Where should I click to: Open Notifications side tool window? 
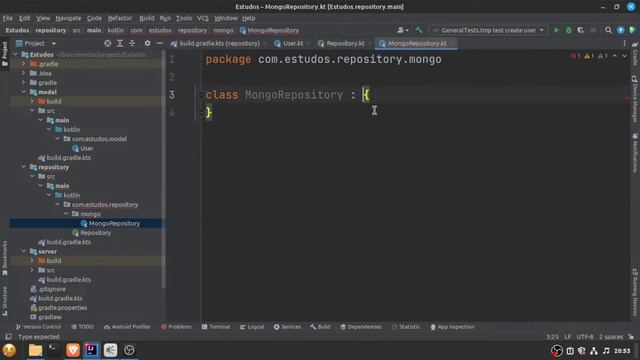point(635,153)
